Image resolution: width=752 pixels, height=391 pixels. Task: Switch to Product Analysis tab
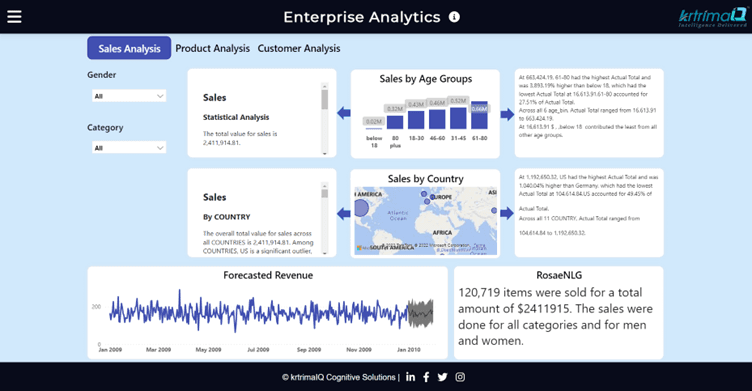click(x=212, y=48)
